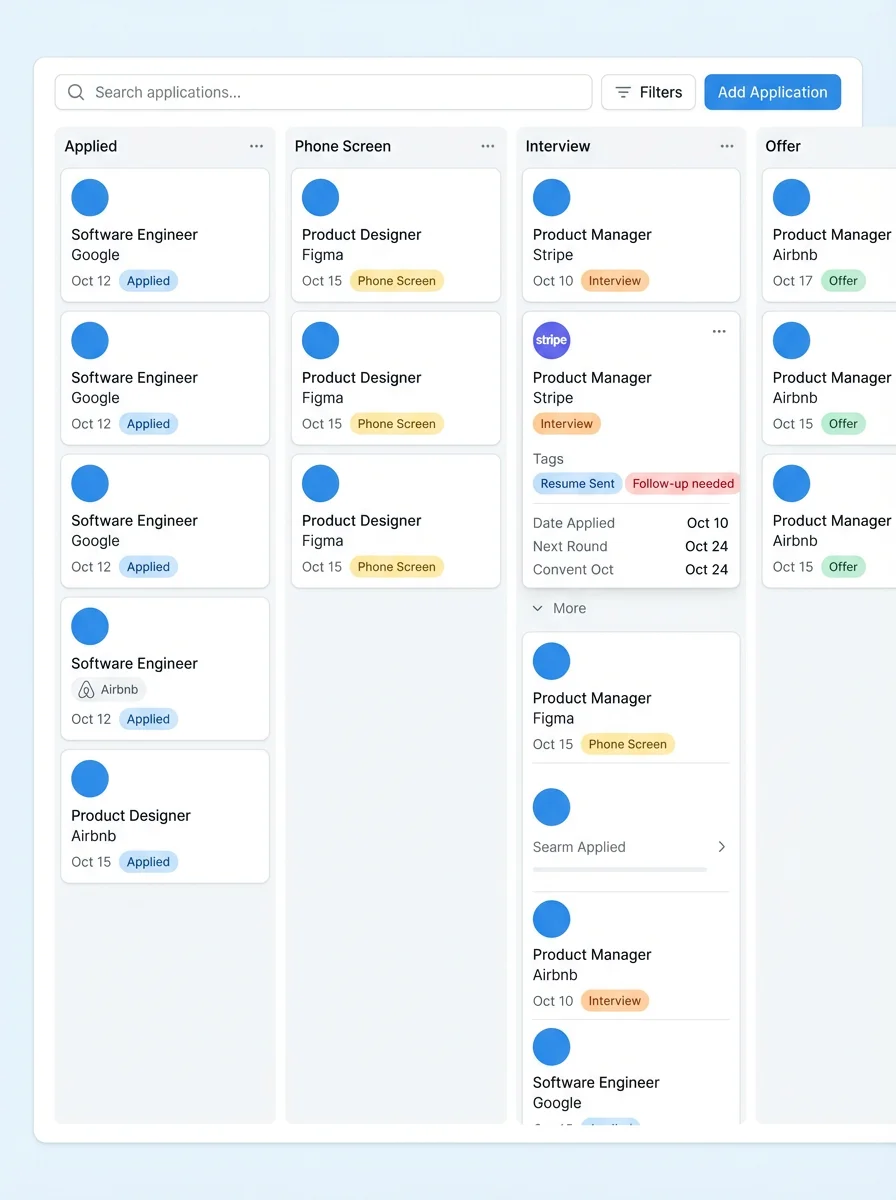The width and height of the screenshot is (896, 1200).
Task: Click the Next Round label
Action: click(x=570, y=546)
